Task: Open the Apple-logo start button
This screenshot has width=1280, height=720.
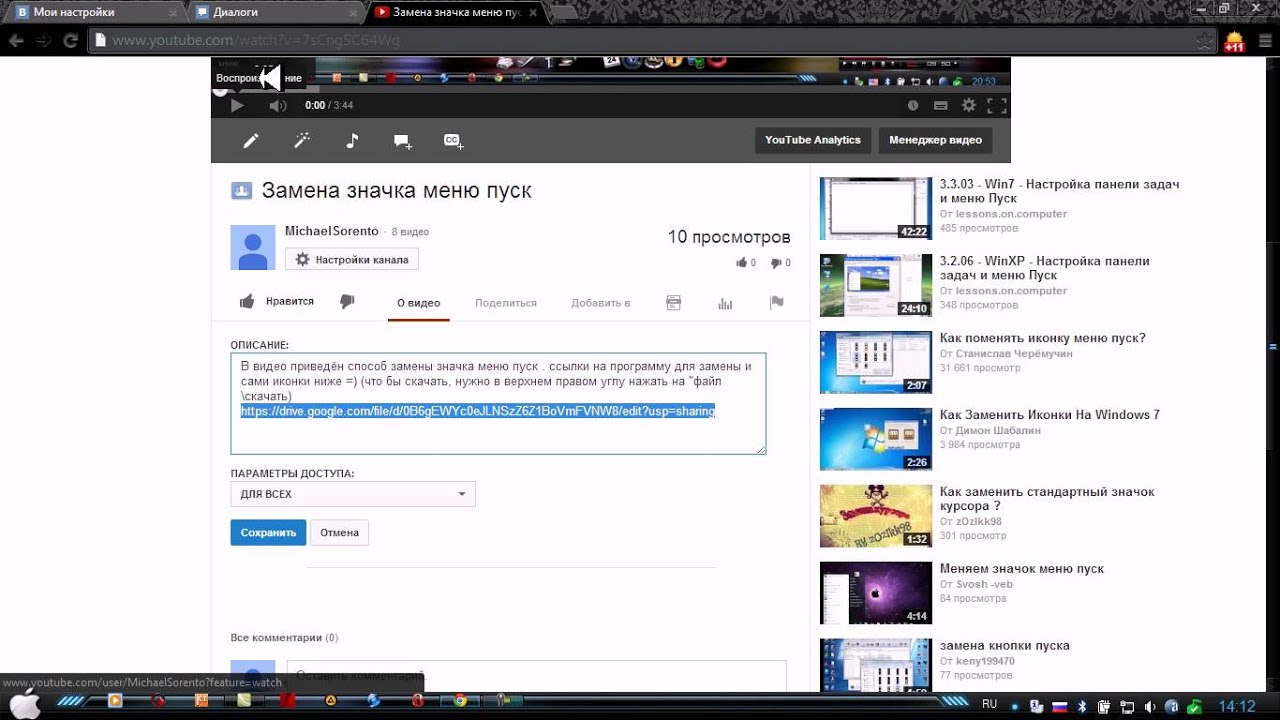Action: point(24,705)
